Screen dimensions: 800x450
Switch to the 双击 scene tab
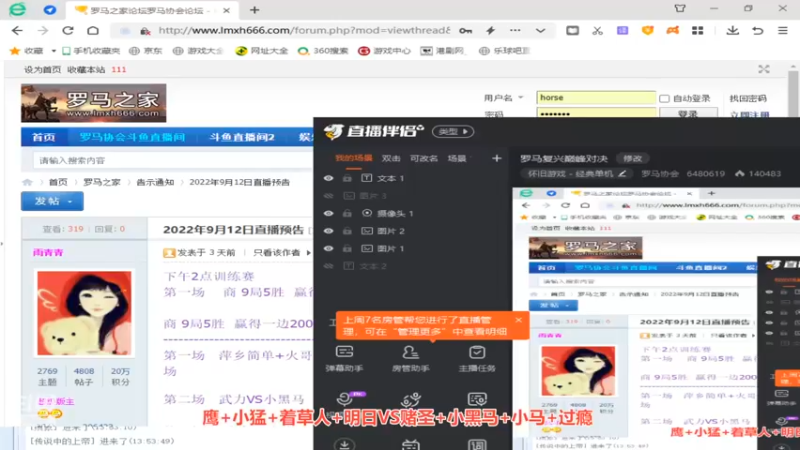(391, 159)
